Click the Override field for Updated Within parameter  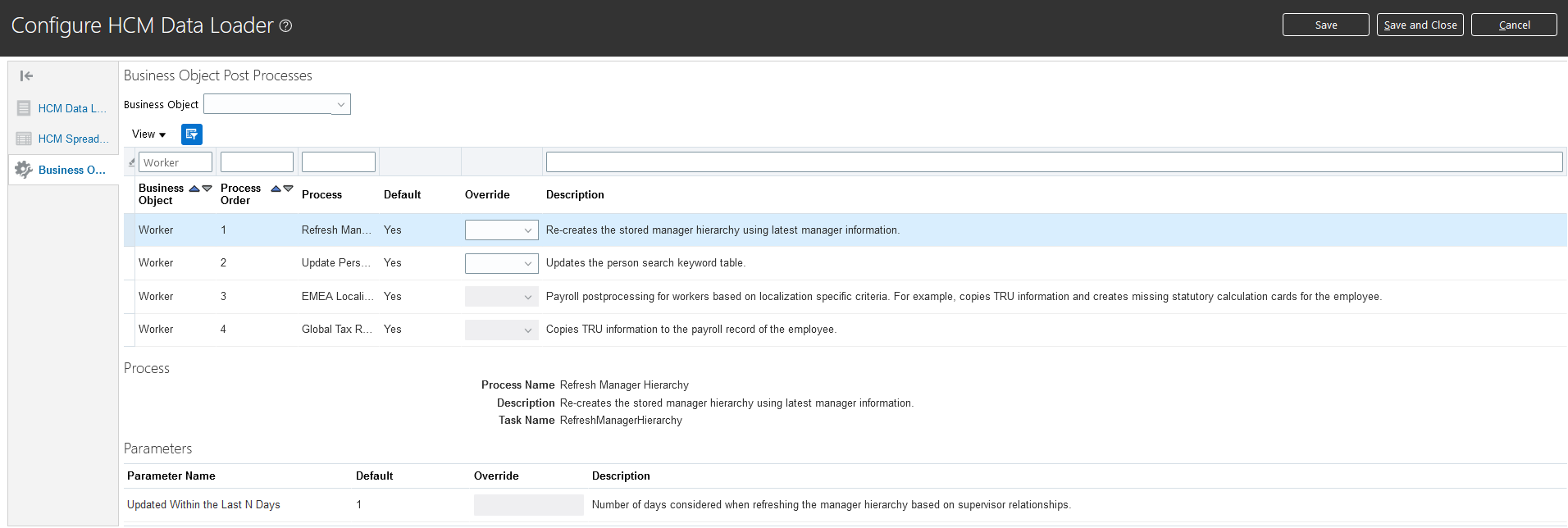529,505
